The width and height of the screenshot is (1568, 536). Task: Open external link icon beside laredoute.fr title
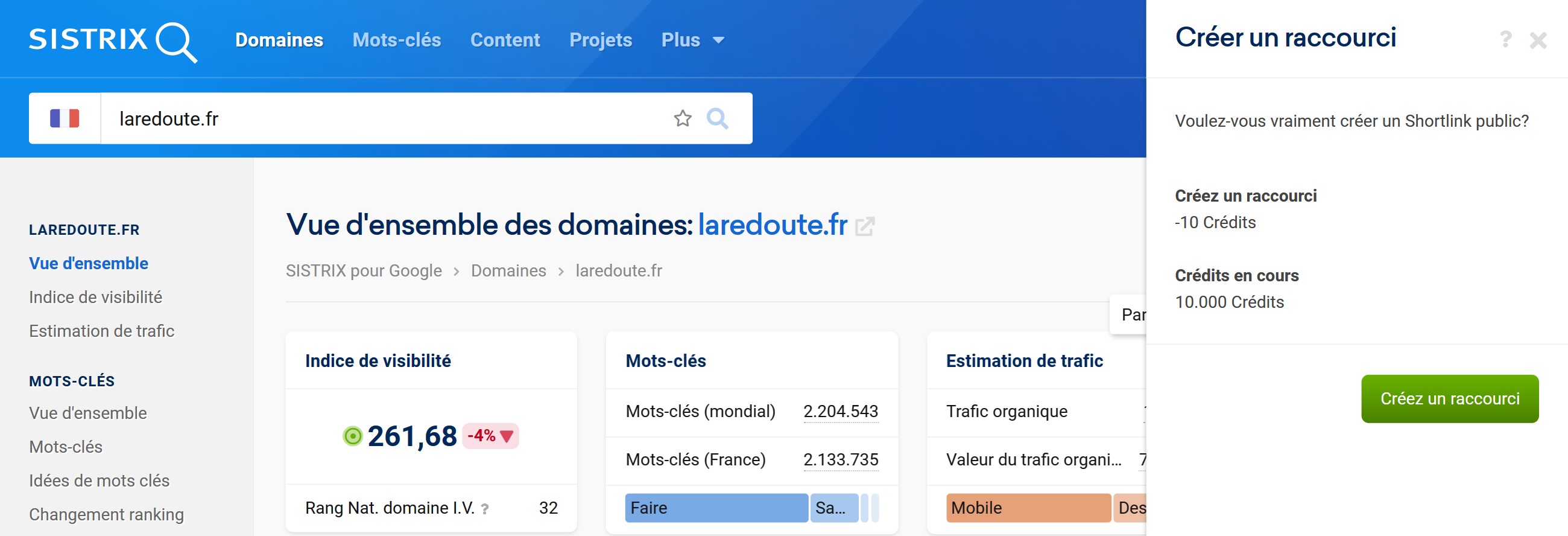click(864, 226)
